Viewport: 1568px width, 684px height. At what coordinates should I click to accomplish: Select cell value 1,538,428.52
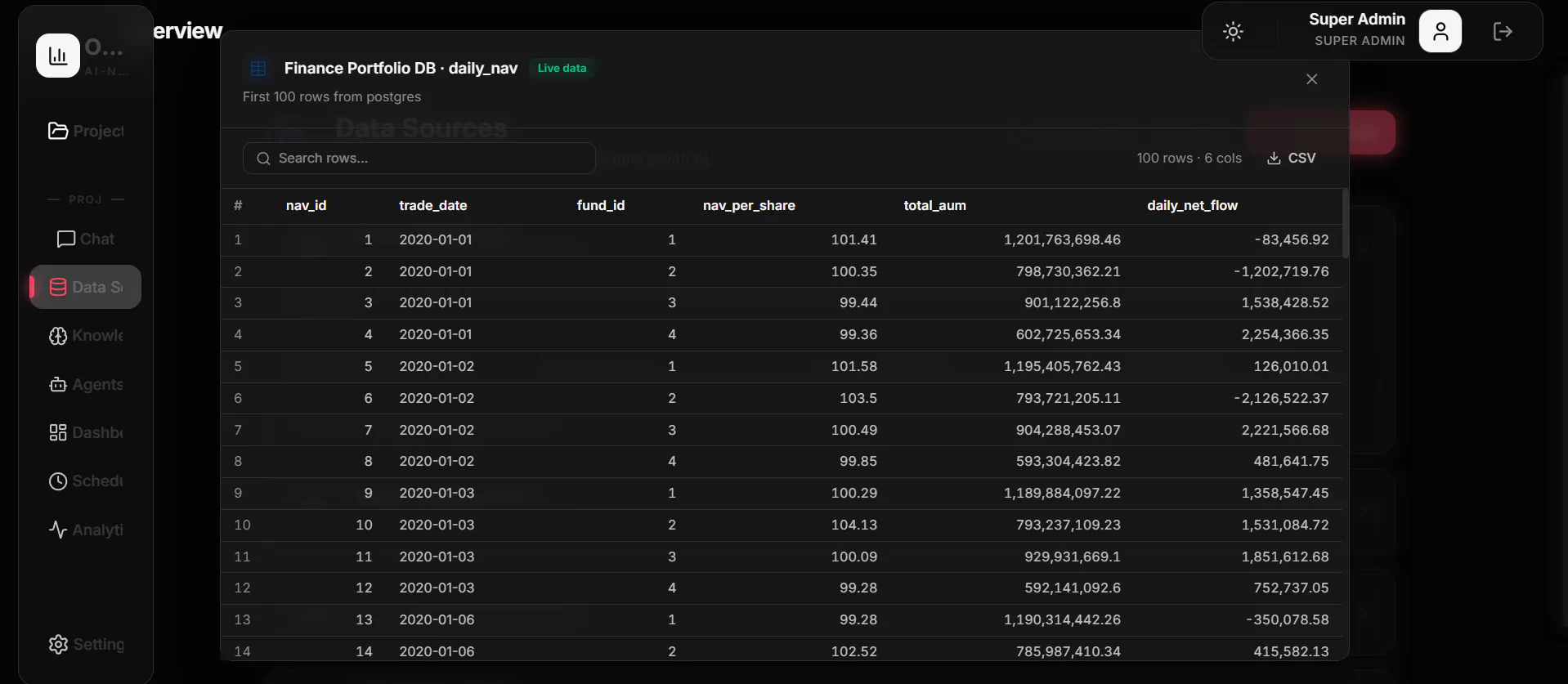[1285, 303]
